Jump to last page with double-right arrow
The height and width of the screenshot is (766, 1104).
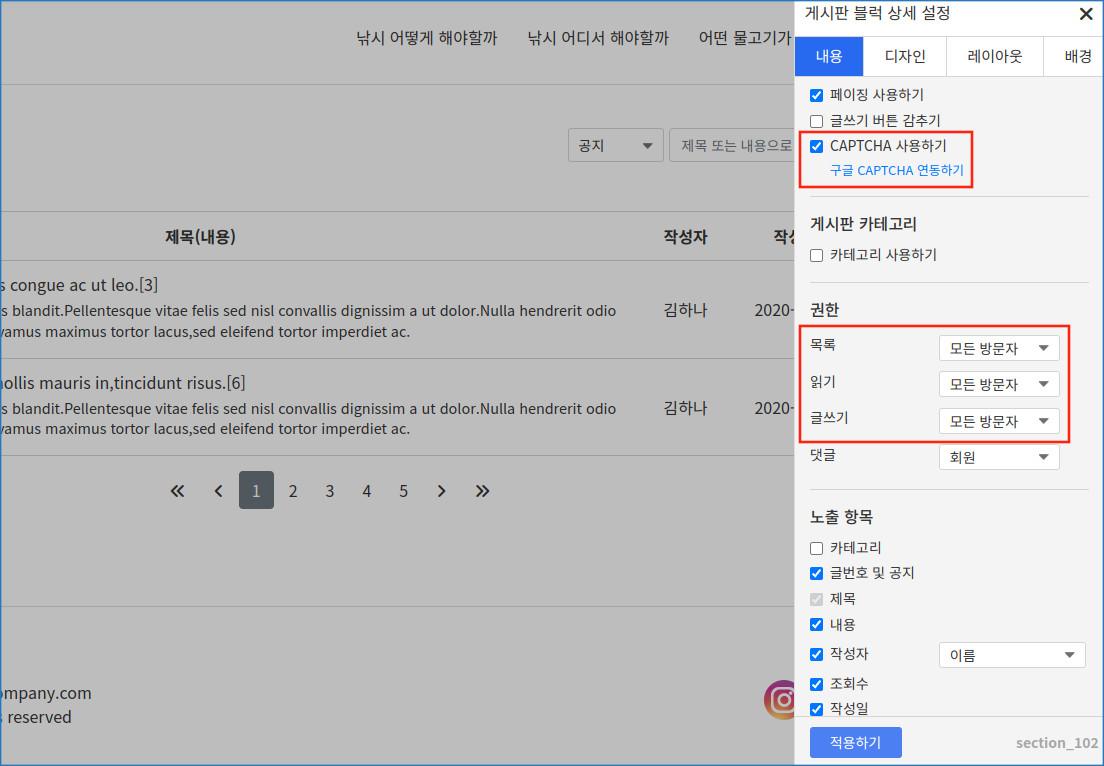pos(482,491)
